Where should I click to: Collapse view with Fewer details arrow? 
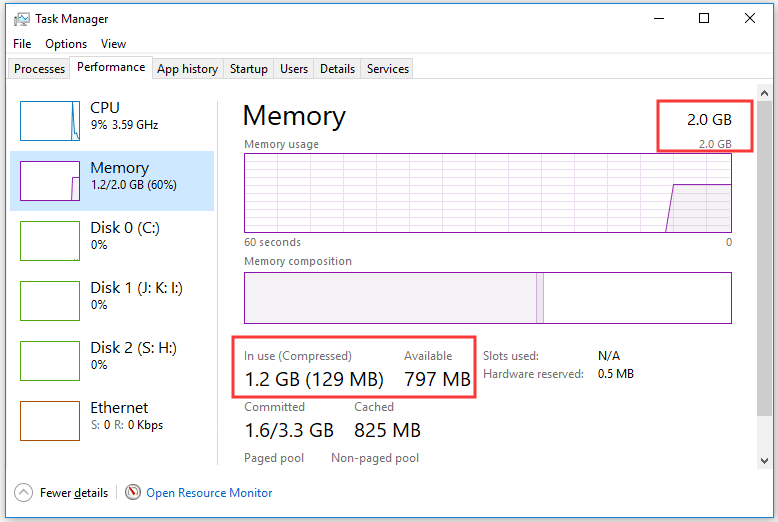pos(24,493)
